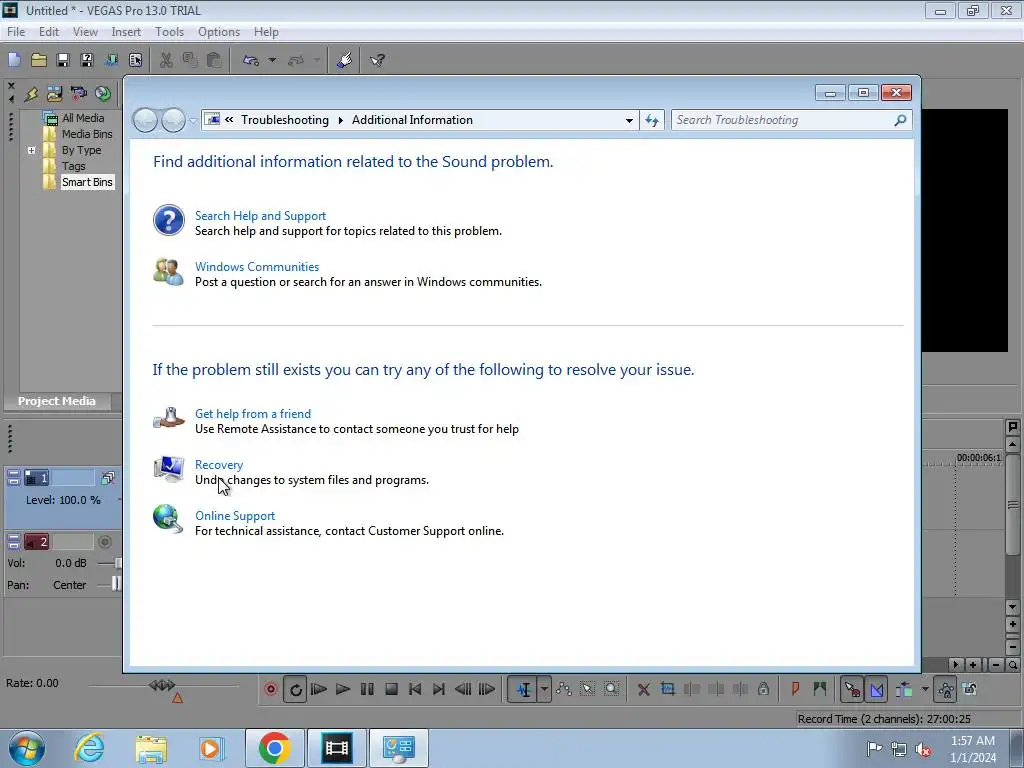Viewport: 1024px width, 768px height.
Task: Select the Zoom Edit tool magnifier
Action: coord(611,689)
